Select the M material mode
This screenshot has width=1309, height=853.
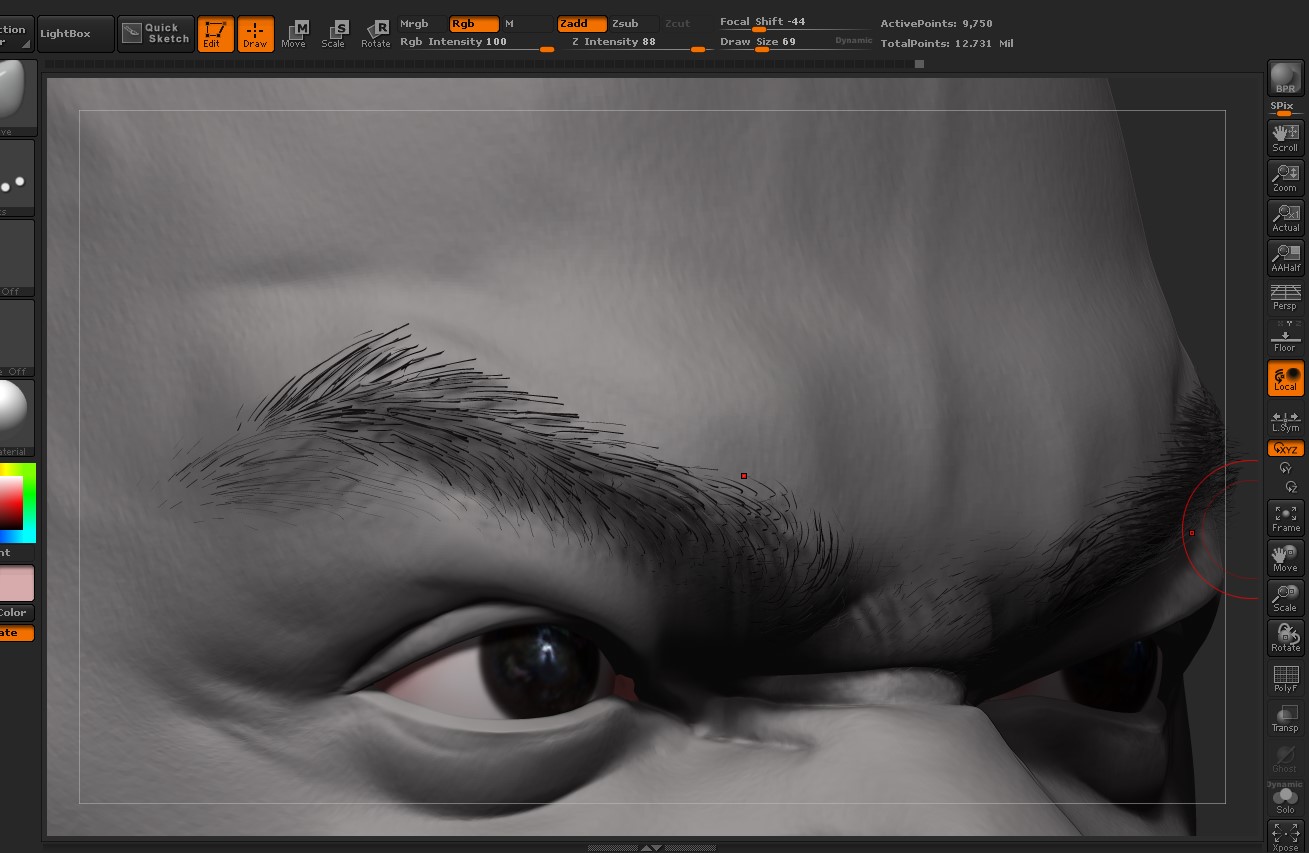pos(526,23)
